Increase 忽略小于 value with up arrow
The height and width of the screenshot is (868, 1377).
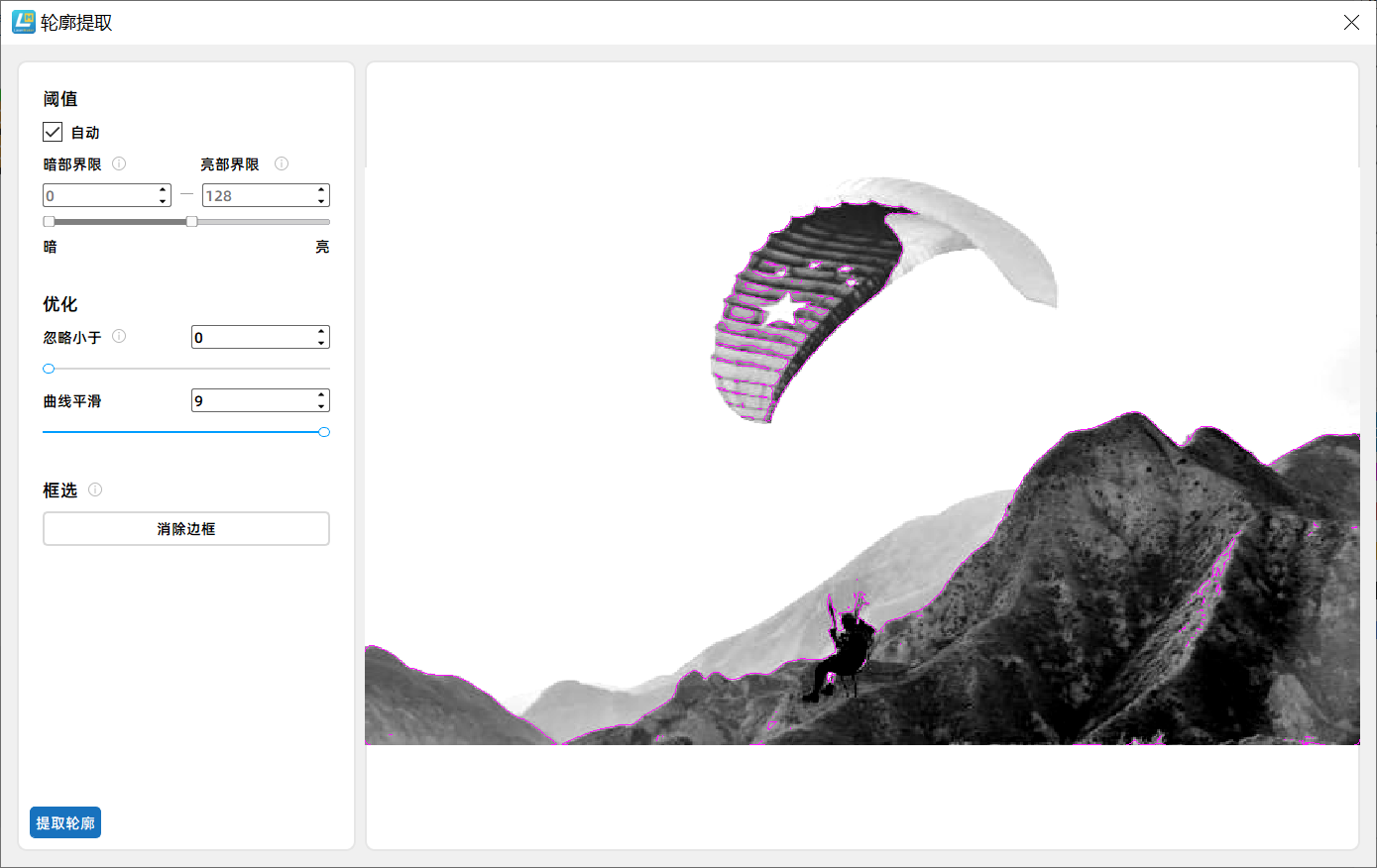tap(321, 331)
